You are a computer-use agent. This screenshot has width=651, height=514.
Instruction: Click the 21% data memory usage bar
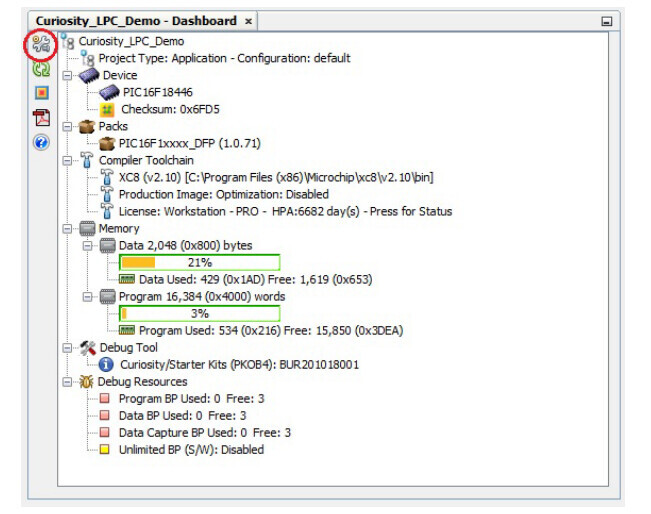(x=200, y=263)
